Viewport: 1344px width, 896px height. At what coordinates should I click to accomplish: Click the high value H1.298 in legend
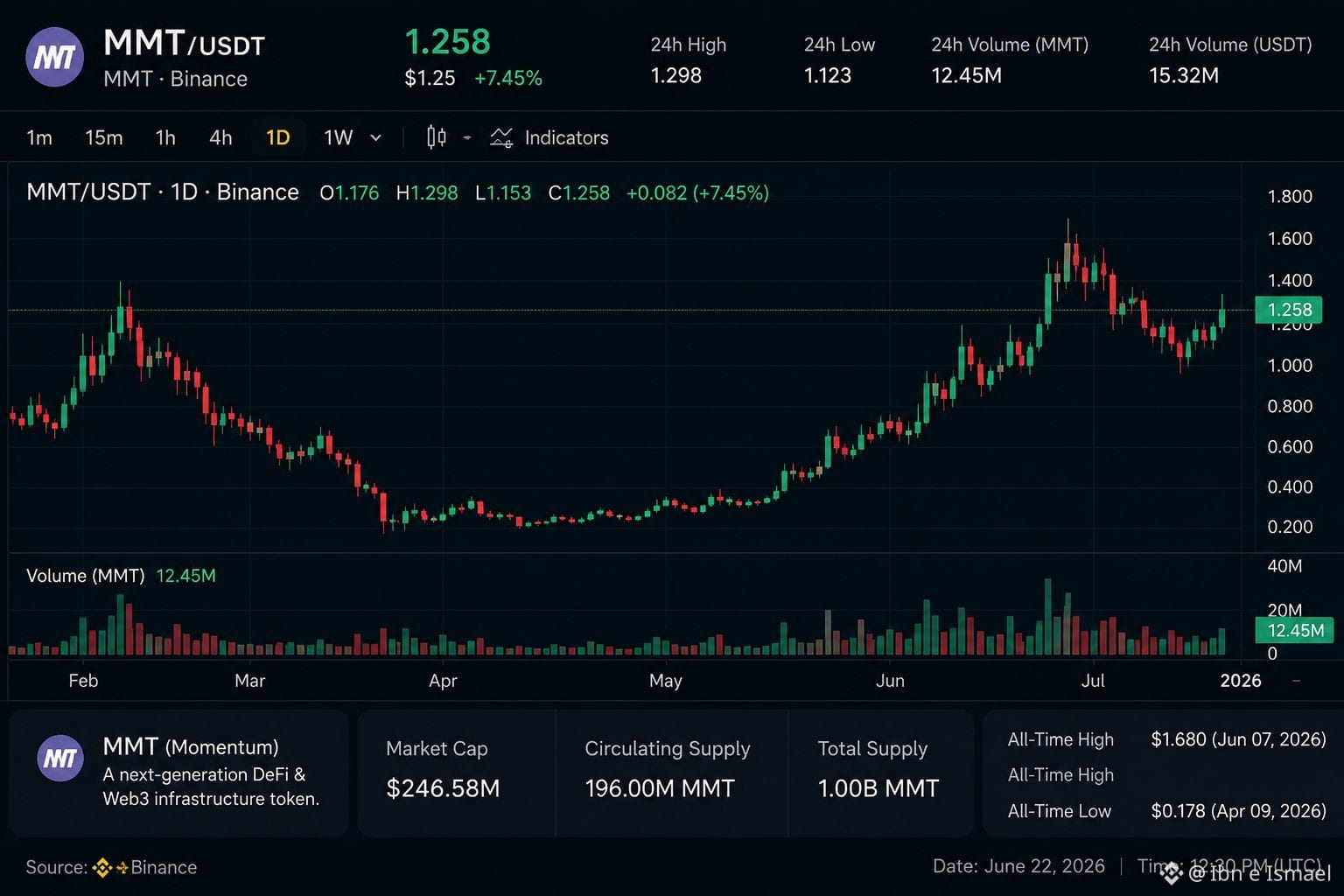point(427,192)
